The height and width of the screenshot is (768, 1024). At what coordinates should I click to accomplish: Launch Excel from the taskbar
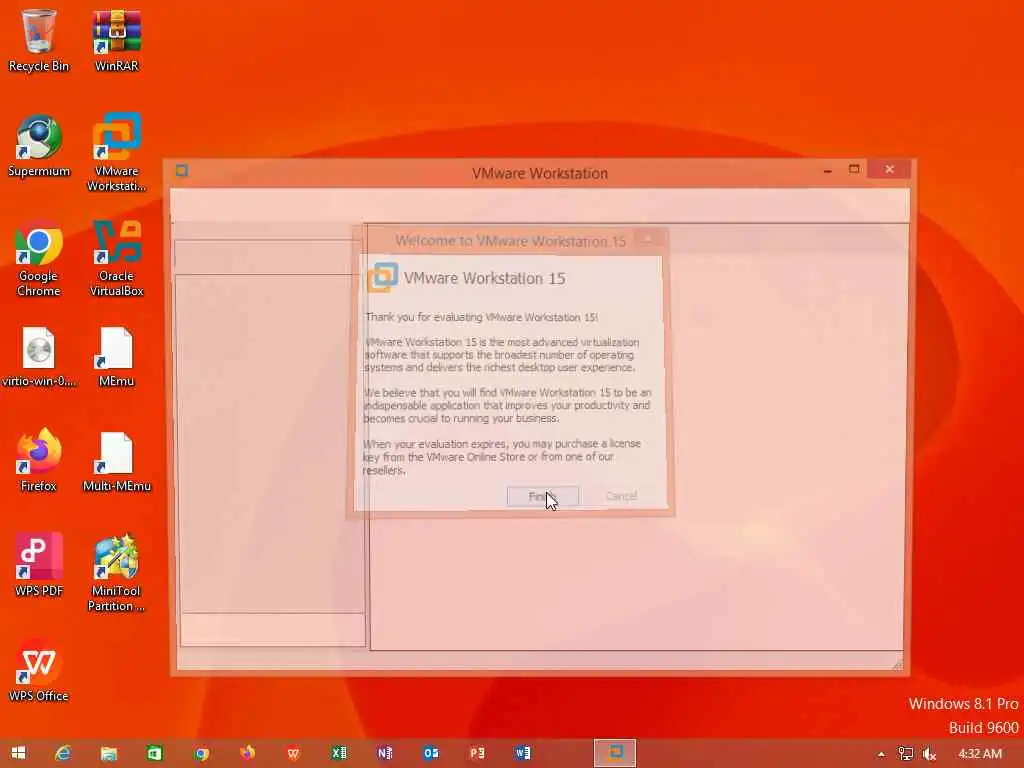(339, 753)
